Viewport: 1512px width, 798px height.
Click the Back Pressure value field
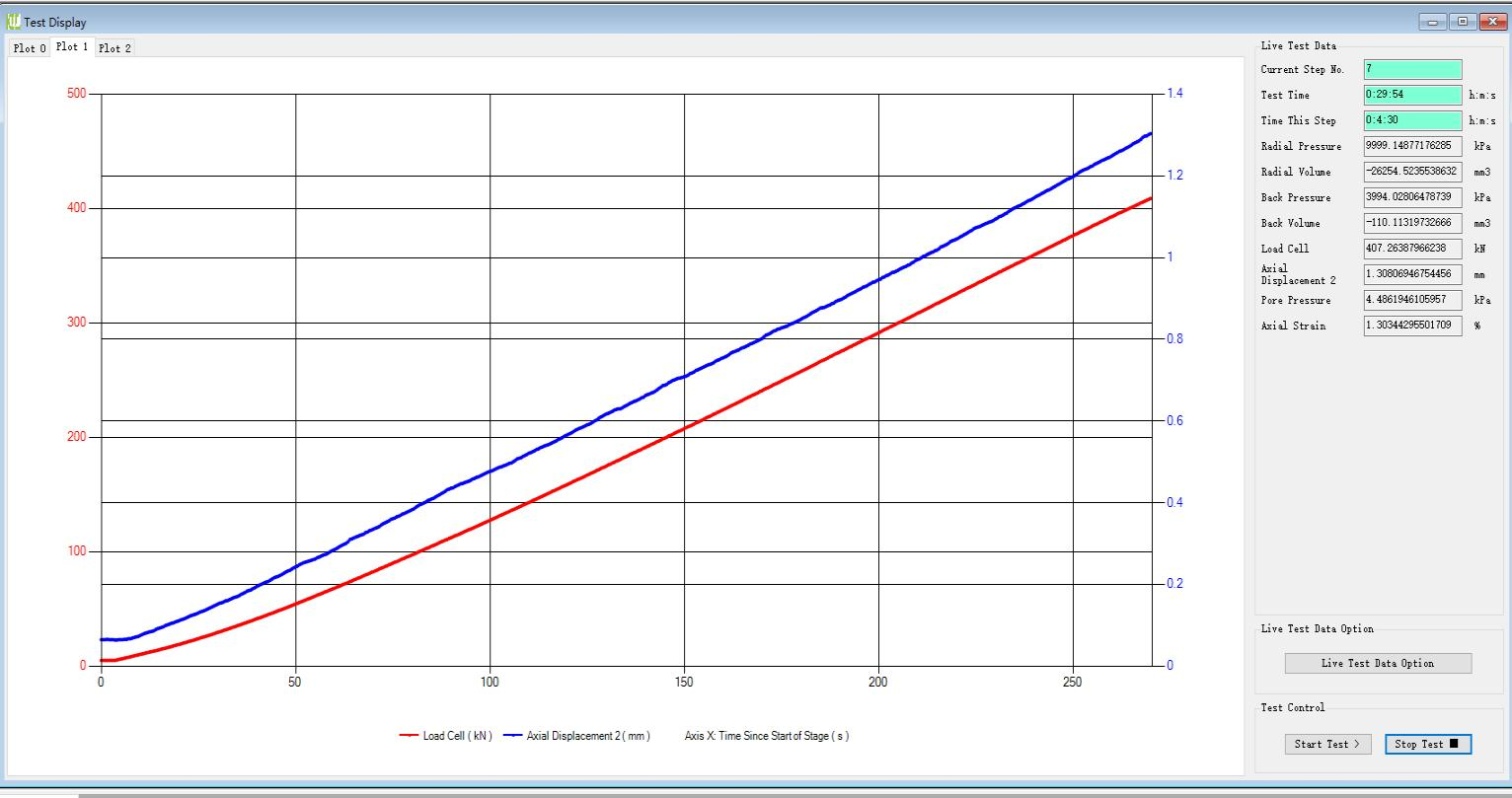point(1411,197)
